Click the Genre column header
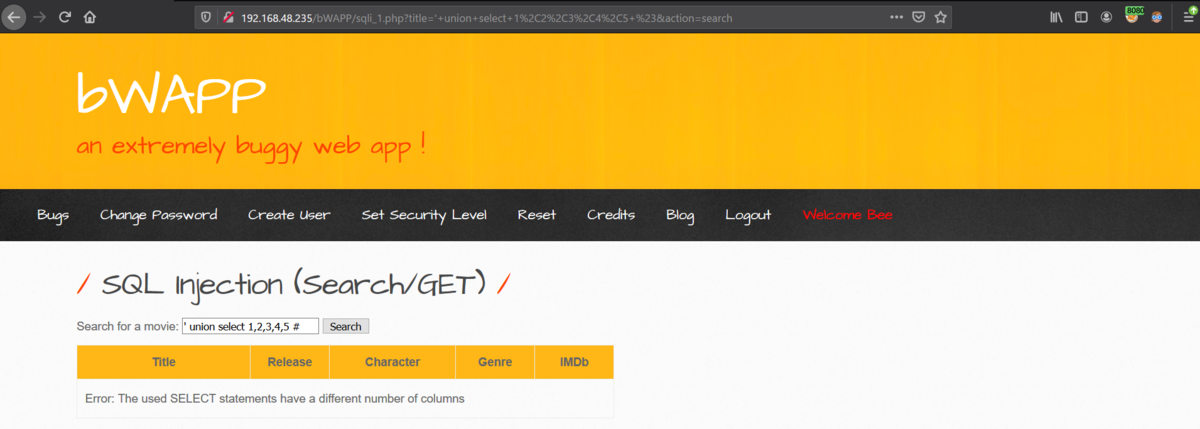 pyautogui.click(x=495, y=362)
